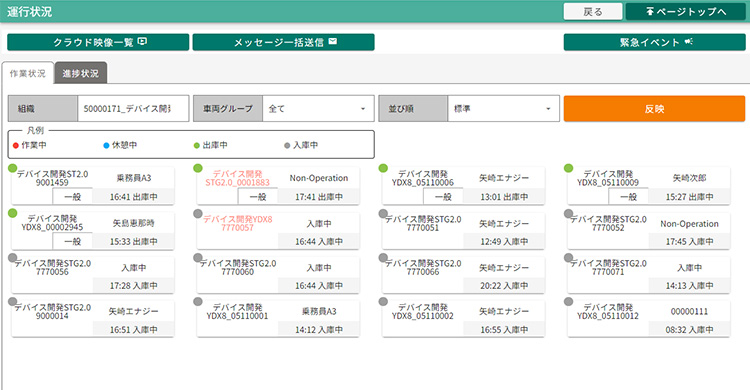Select vehicle STG2.0 7770052
The image size is (750, 390).
608,223
